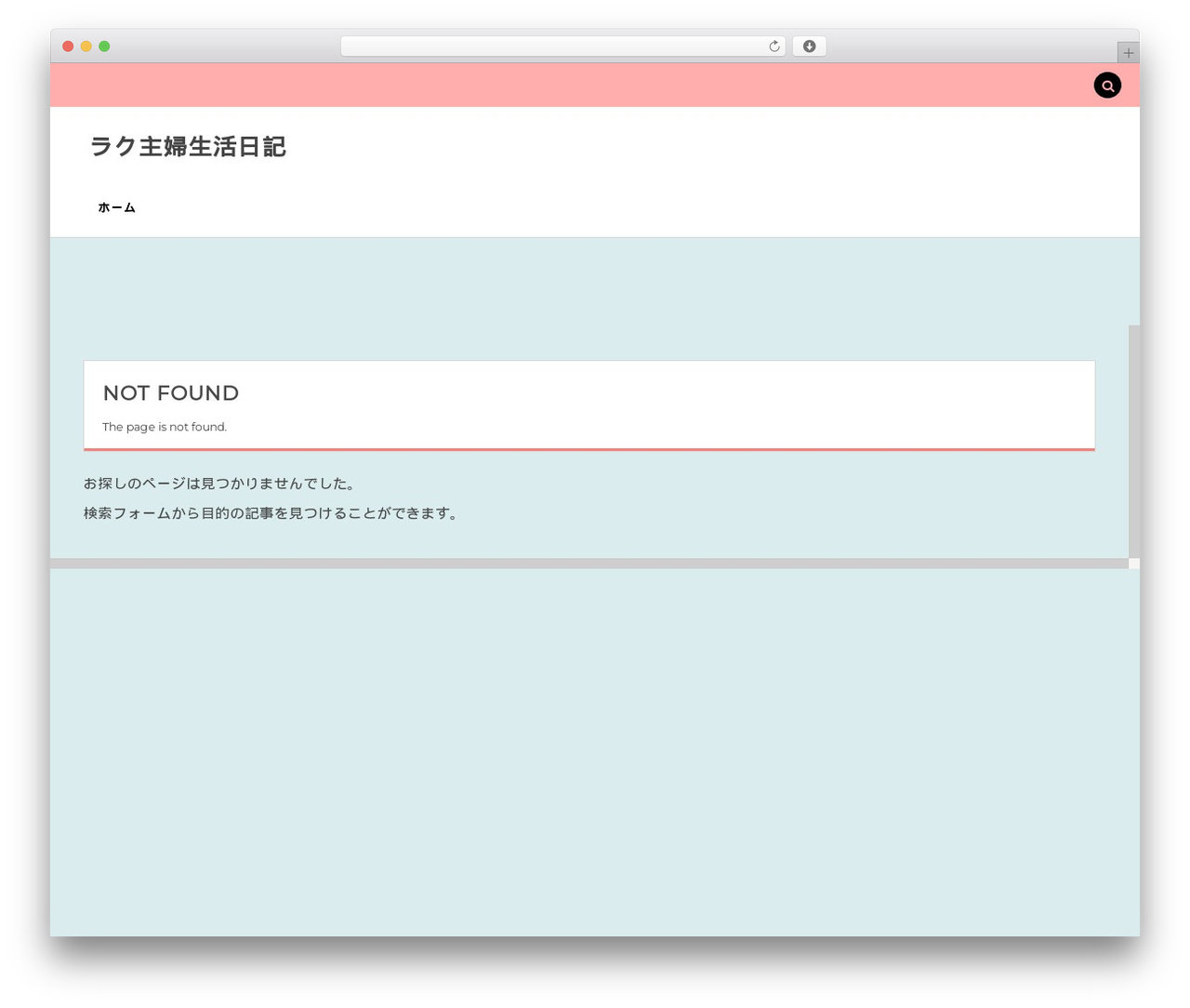
Task: Click the text お探しのページは見つかりませんでした。
Action: point(220,484)
